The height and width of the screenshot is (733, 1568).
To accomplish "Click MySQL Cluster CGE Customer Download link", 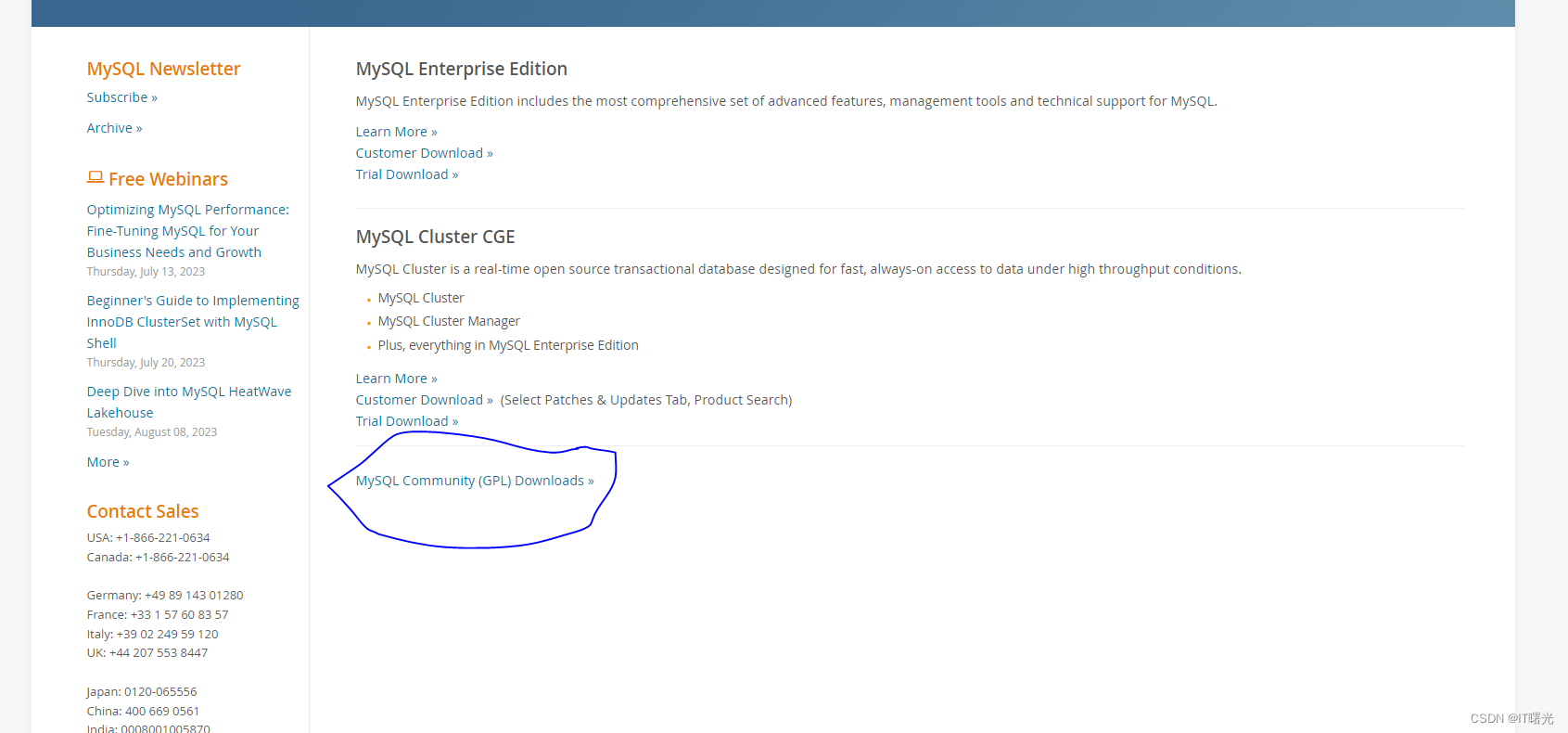I will click(x=424, y=400).
